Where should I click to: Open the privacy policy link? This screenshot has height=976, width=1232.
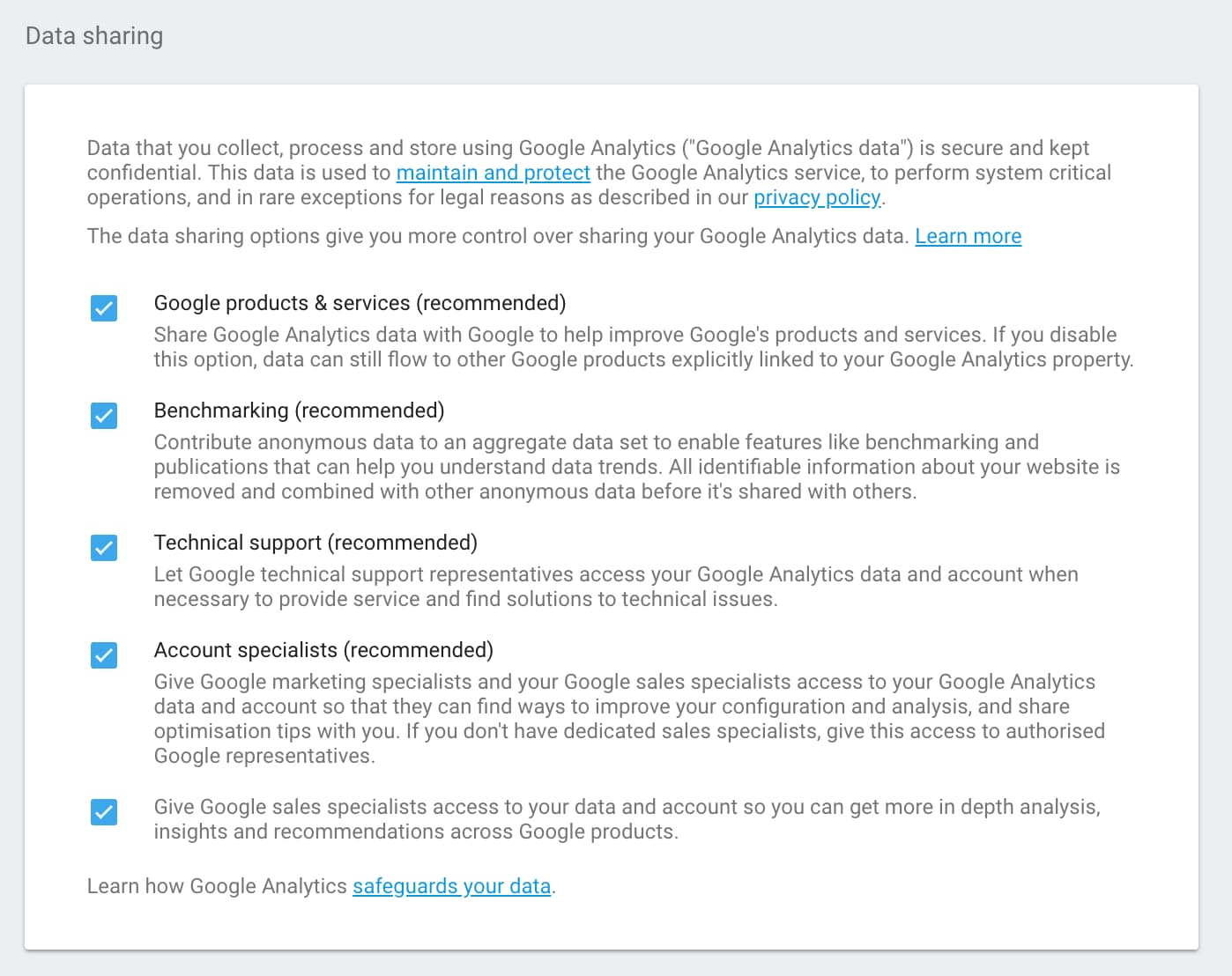click(817, 197)
